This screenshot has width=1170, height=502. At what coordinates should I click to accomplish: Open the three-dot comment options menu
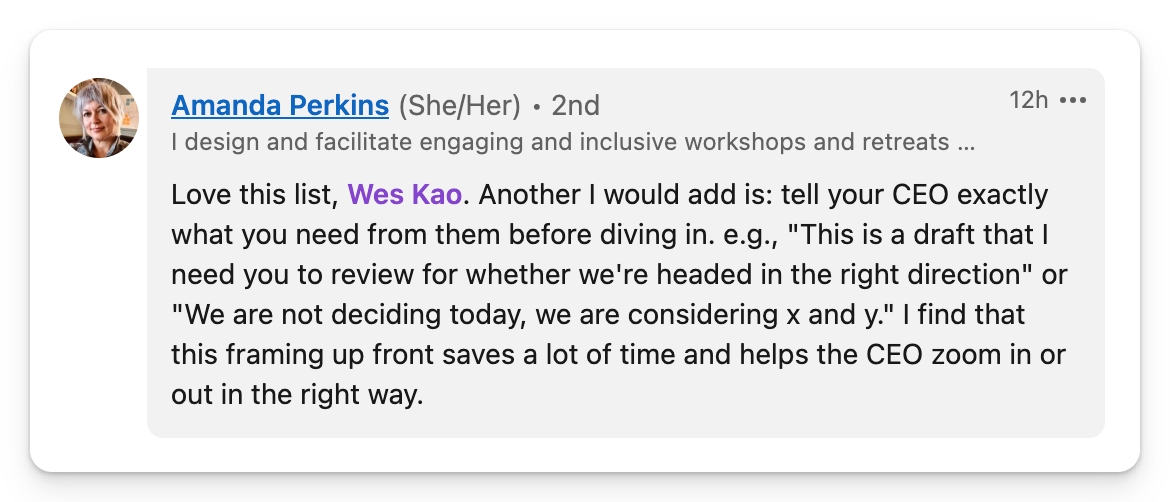click(1072, 101)
